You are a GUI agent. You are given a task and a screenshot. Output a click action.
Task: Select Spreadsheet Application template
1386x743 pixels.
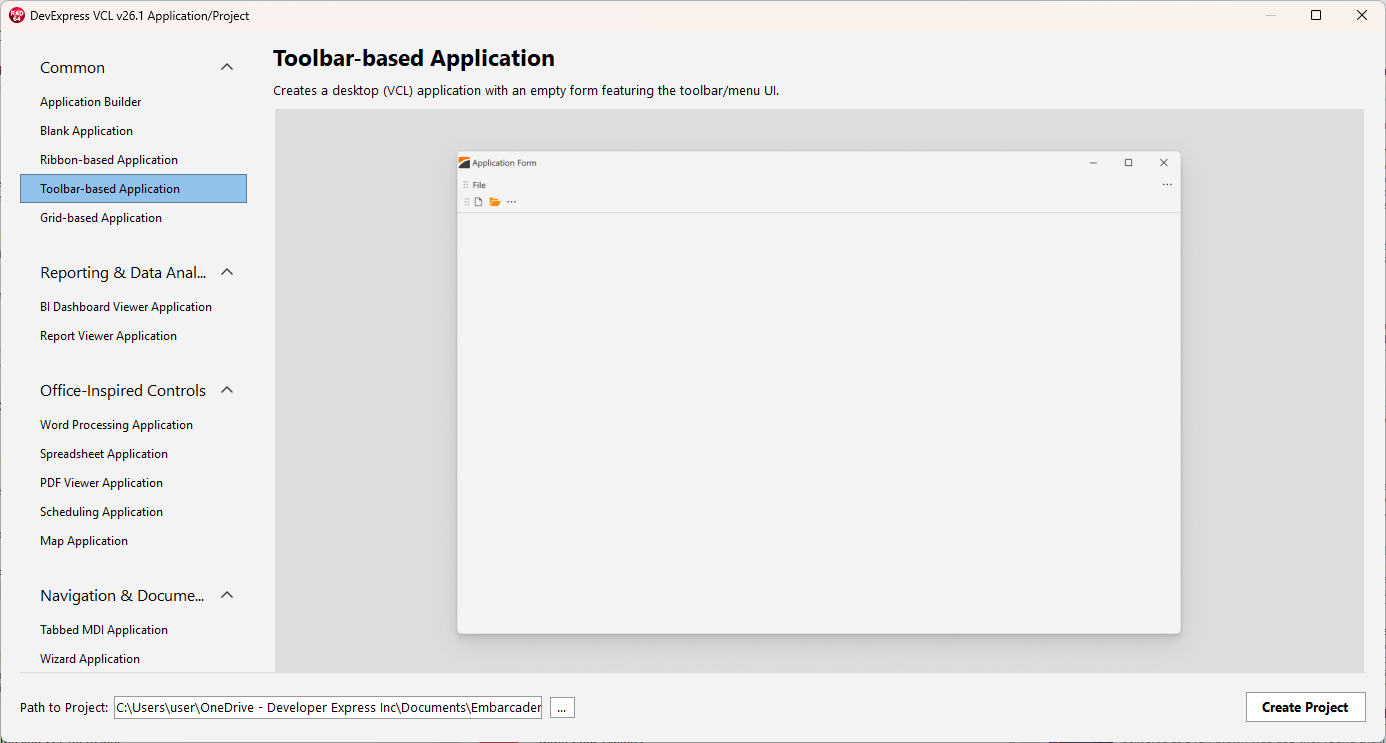point(133,454)
